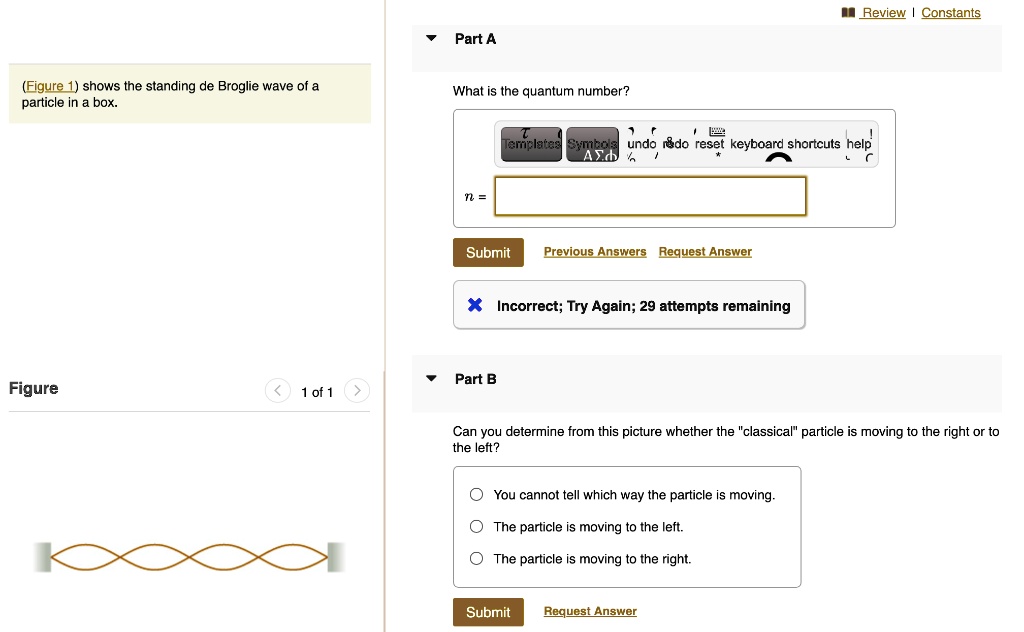Click the Review bookmark icon
Screen dimensions: 1024x632
[x=849, y=12]
